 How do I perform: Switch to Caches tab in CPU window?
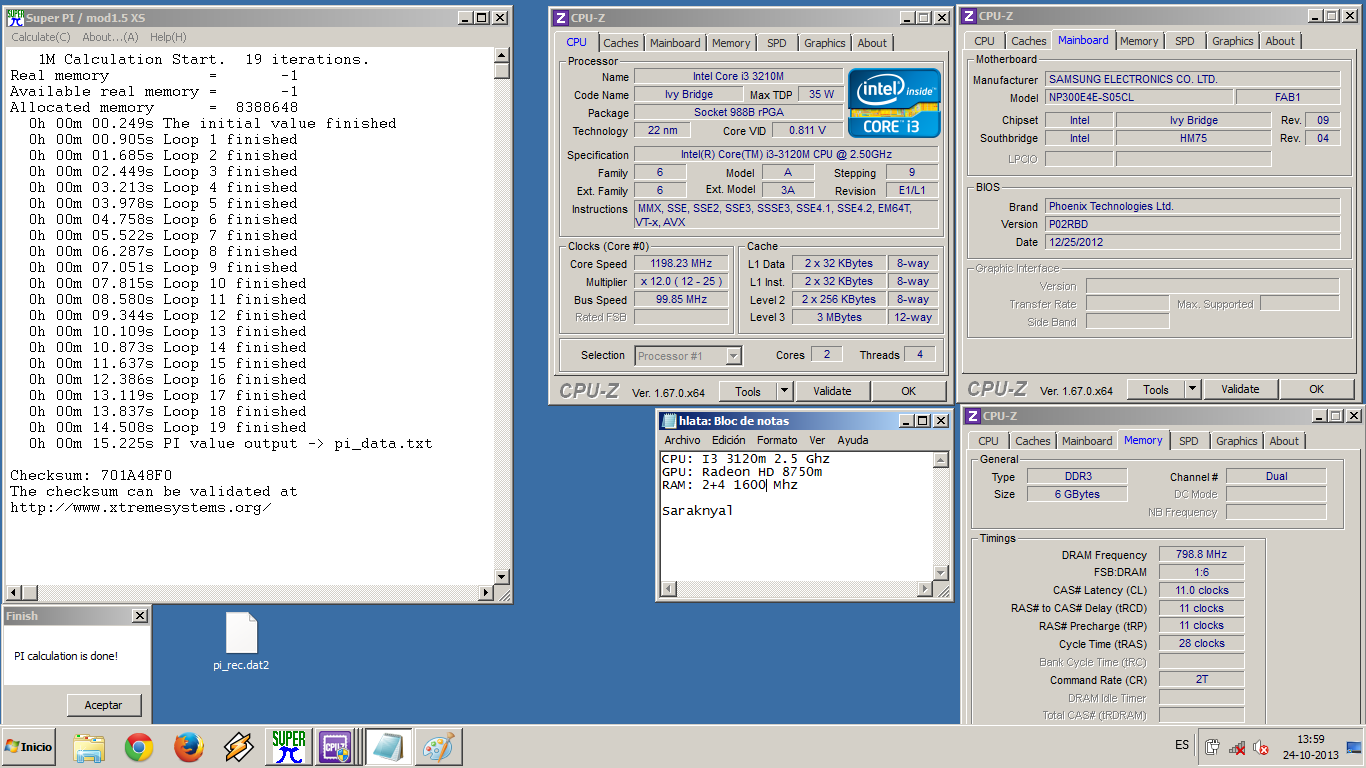point(621,43)
